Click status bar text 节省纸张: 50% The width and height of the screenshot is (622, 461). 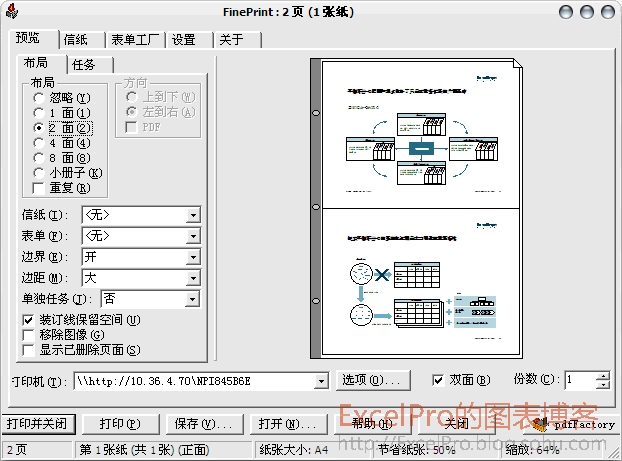coord(417,450)
